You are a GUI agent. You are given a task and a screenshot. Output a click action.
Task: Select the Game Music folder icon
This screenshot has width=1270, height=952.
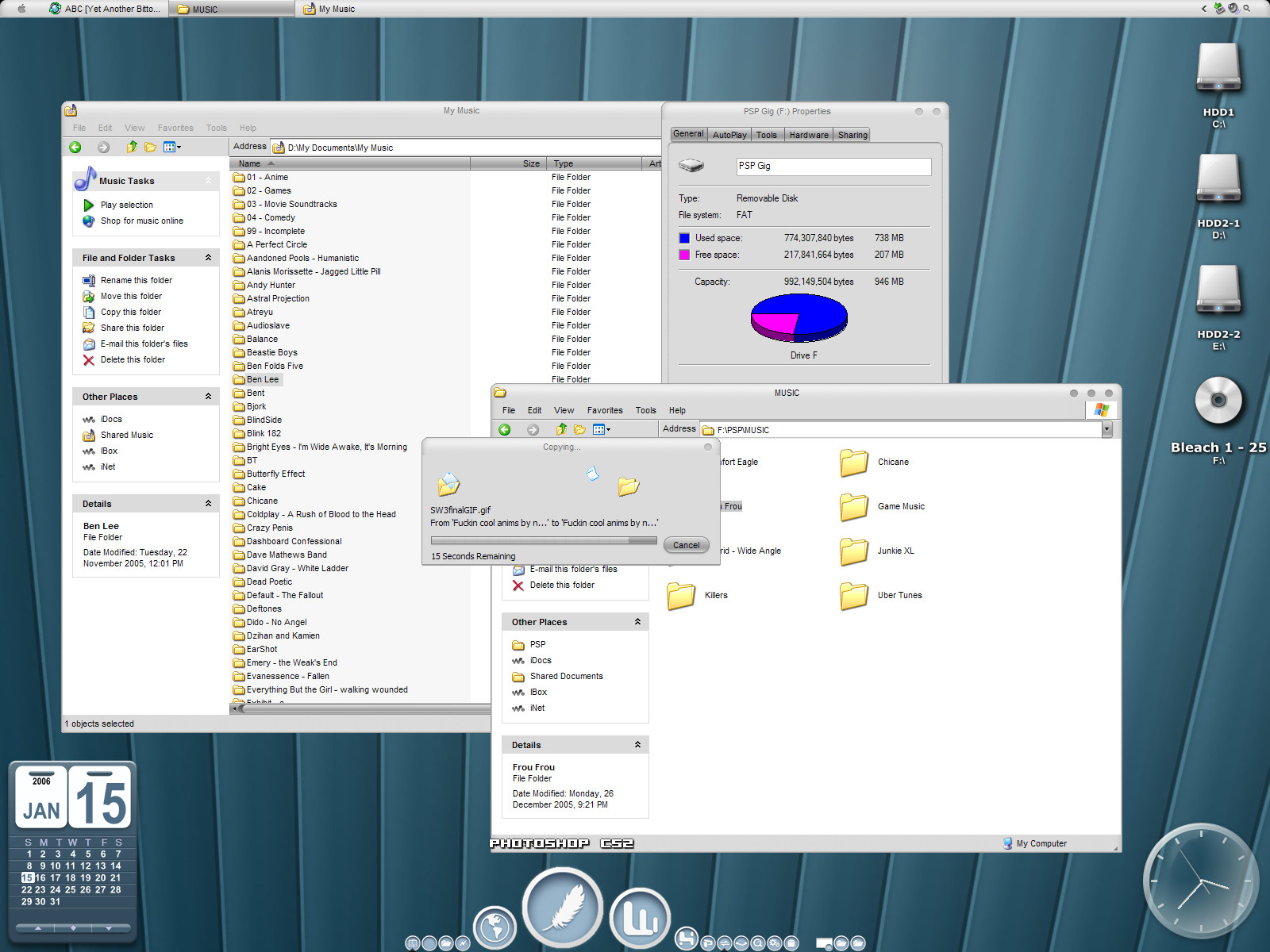tap(854, 507)
